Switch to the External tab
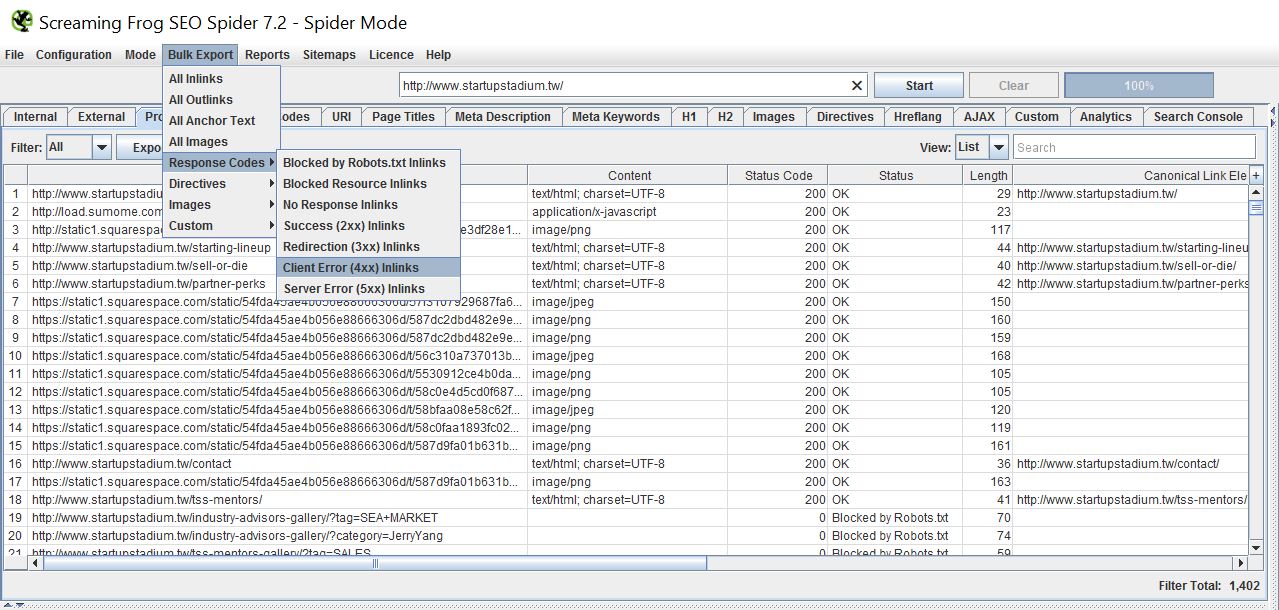The image size is (1279, 610). [x=102, y=117]
